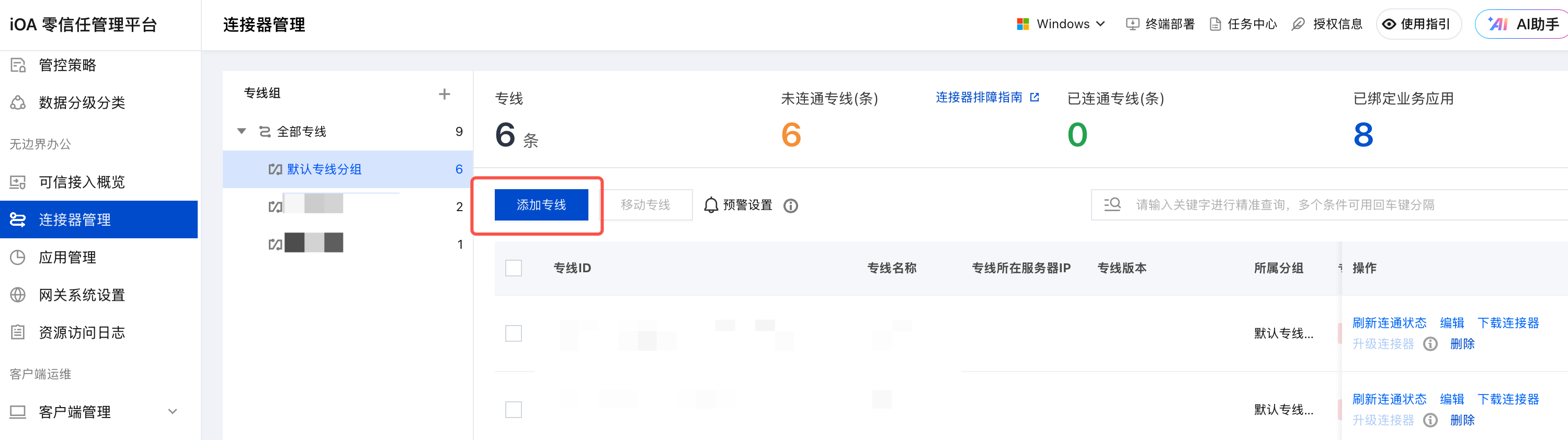Click the 添加专线 button
The height and width of the screenshot is (440, 1568).
pos(541,205)
